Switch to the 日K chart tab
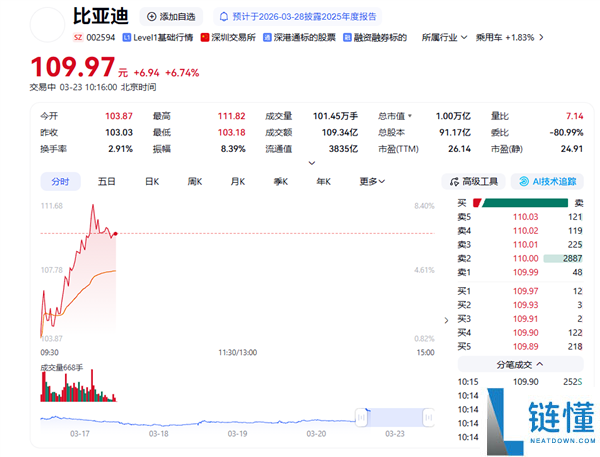 point(152,181)
